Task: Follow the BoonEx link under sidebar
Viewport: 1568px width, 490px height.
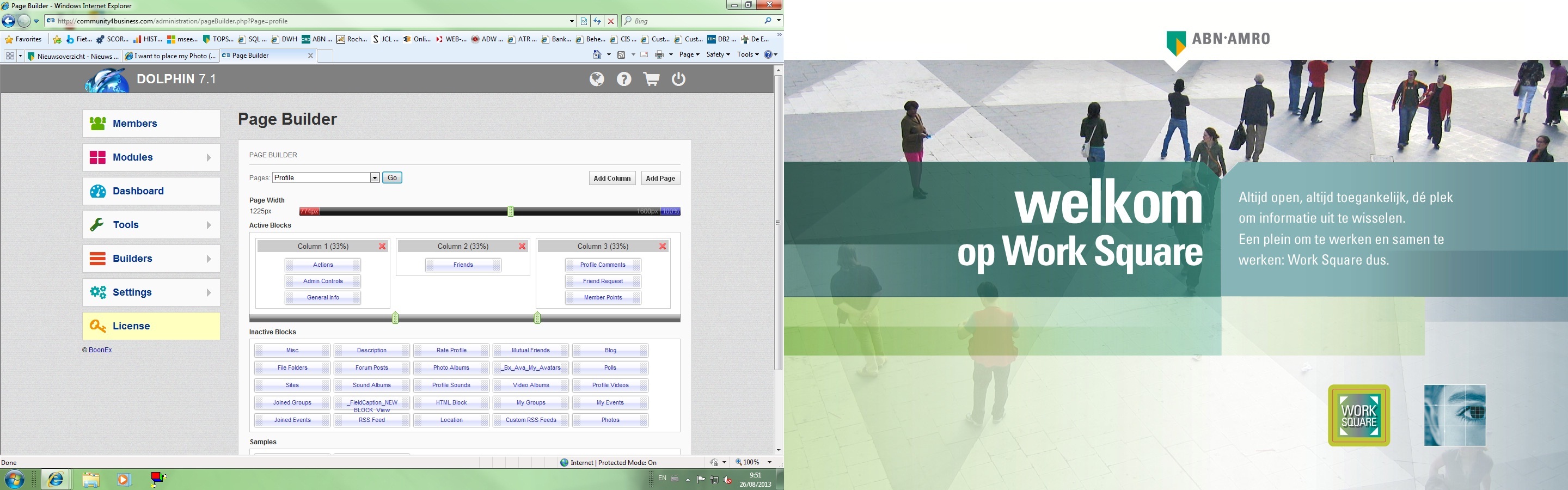Action: tap(100, 350)
